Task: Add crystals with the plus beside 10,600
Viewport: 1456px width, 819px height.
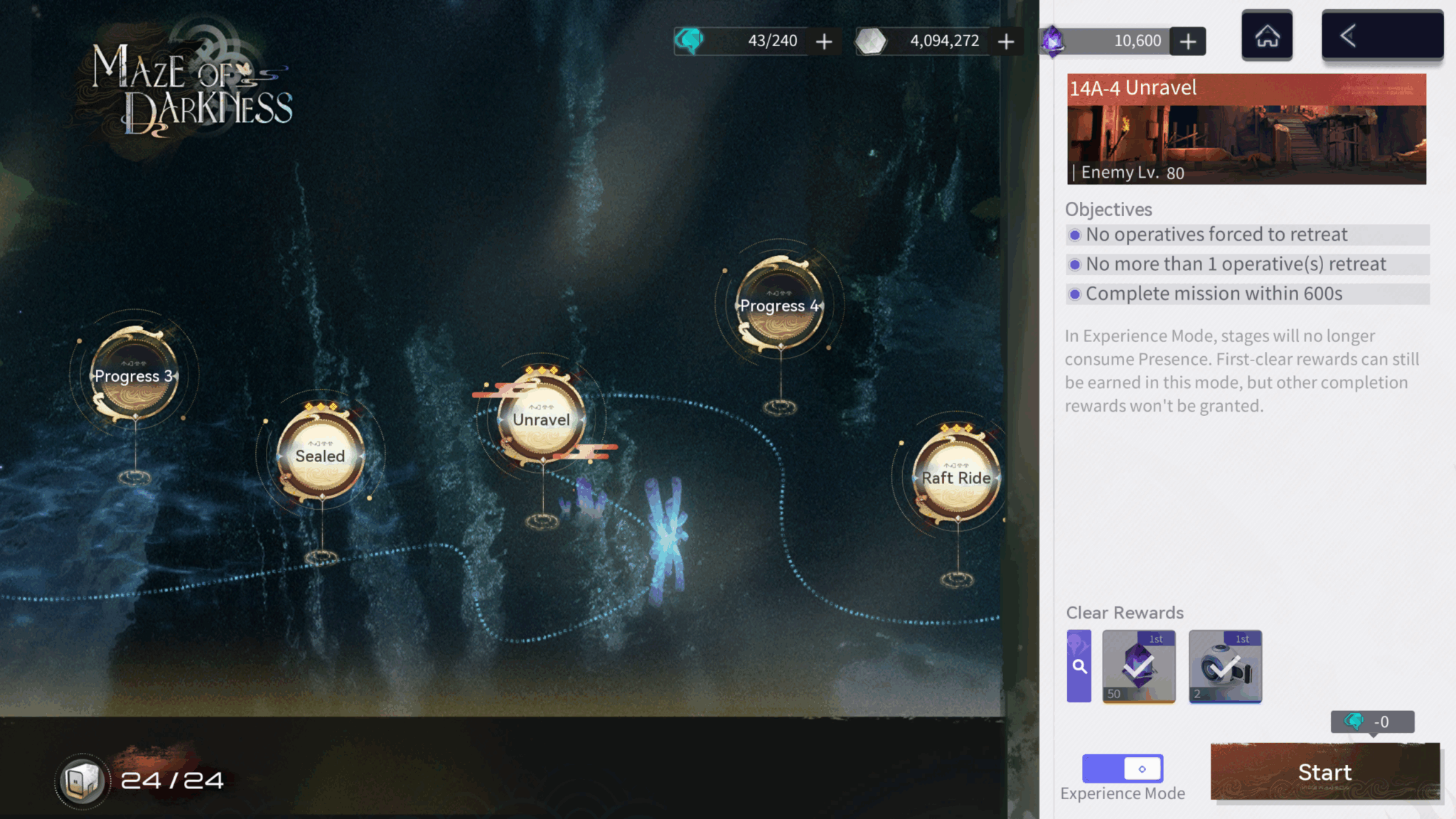Action: click(x=1188, y=41)
